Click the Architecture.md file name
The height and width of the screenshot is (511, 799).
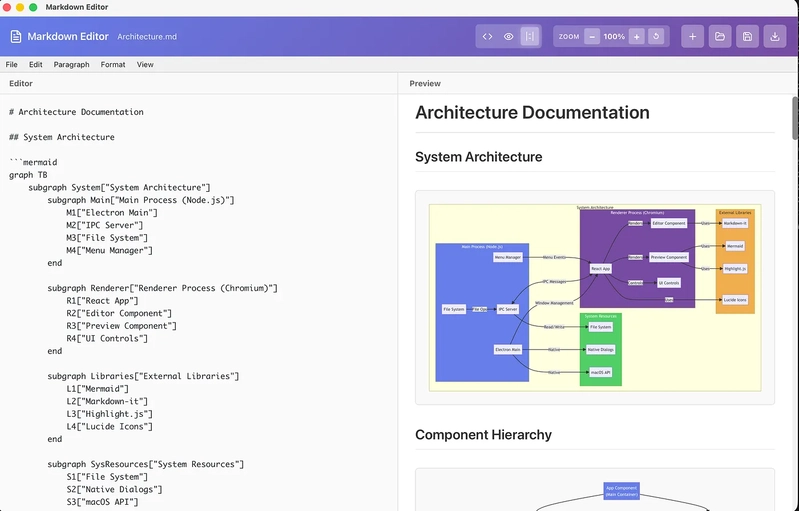(x=147, y=37)
